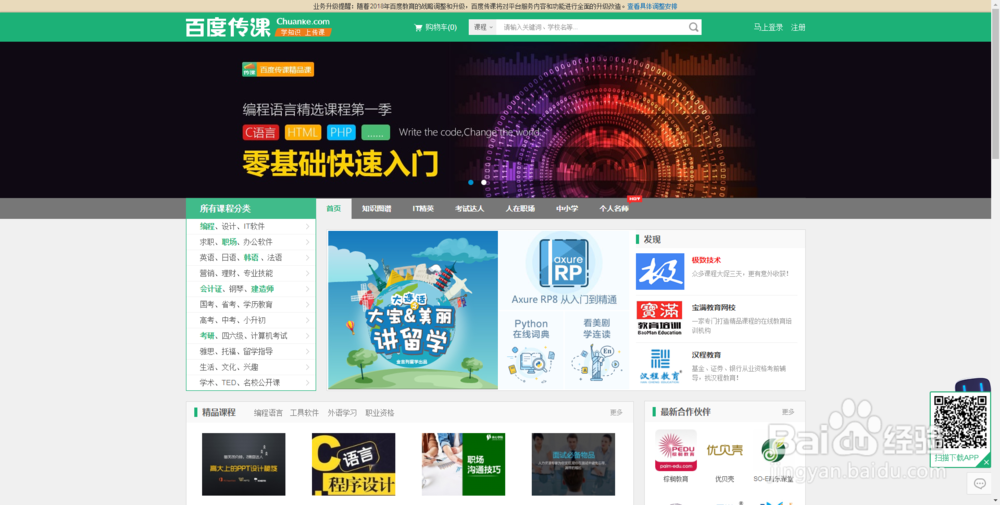
Task: Click the Baidu Chuanke logo
Action: pos(258,27)
